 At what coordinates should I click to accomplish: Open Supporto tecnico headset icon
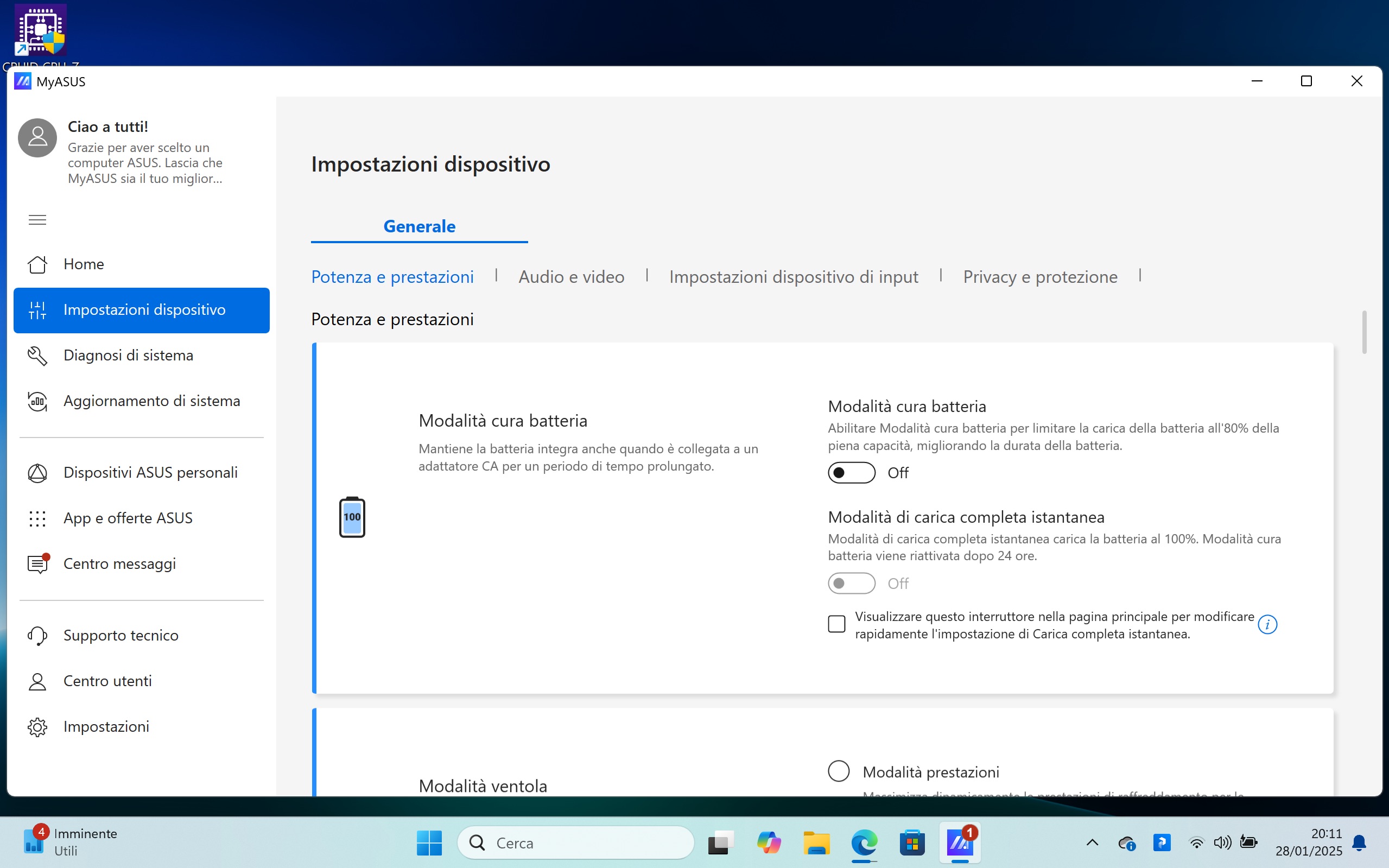coord(37,636)
